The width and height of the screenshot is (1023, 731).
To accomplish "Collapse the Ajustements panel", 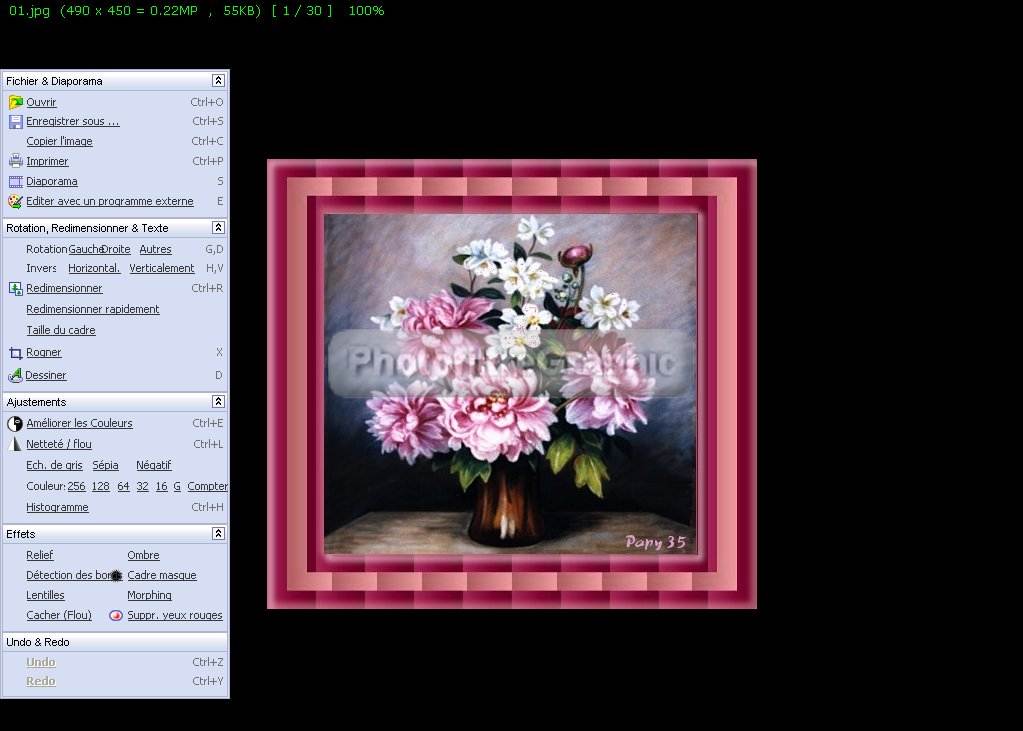I will click(218, 402).
